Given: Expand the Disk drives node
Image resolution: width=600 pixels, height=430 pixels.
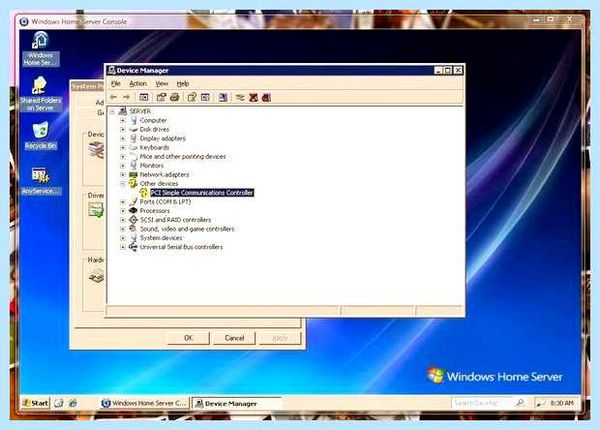Looking at the screenshot, I should click(123, 129).
